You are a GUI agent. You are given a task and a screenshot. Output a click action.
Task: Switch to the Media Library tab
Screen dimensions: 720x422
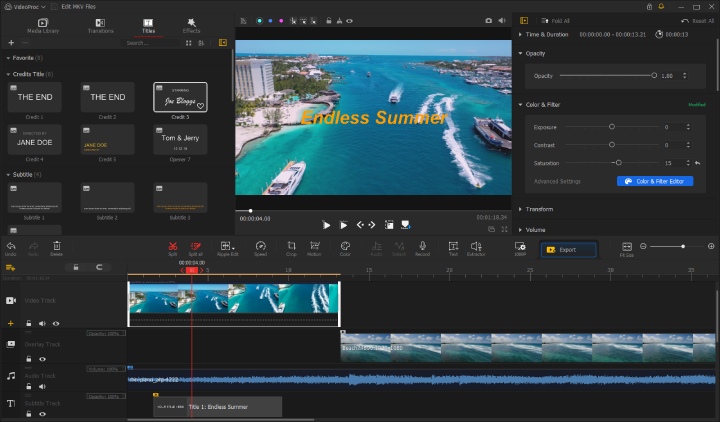43,25
